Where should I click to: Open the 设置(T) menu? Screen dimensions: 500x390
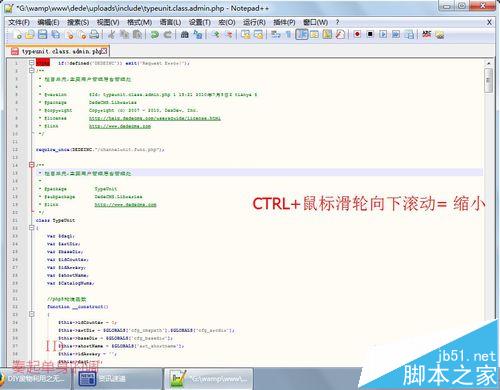[x=200, y=22]
